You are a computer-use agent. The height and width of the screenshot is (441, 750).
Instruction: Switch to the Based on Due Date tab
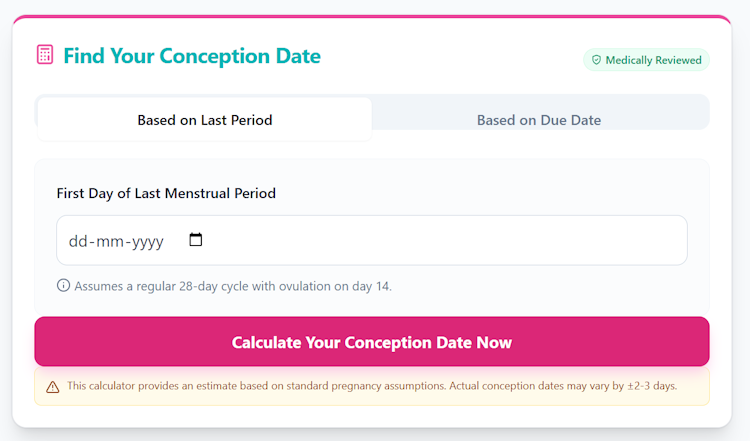coord(539,120)
